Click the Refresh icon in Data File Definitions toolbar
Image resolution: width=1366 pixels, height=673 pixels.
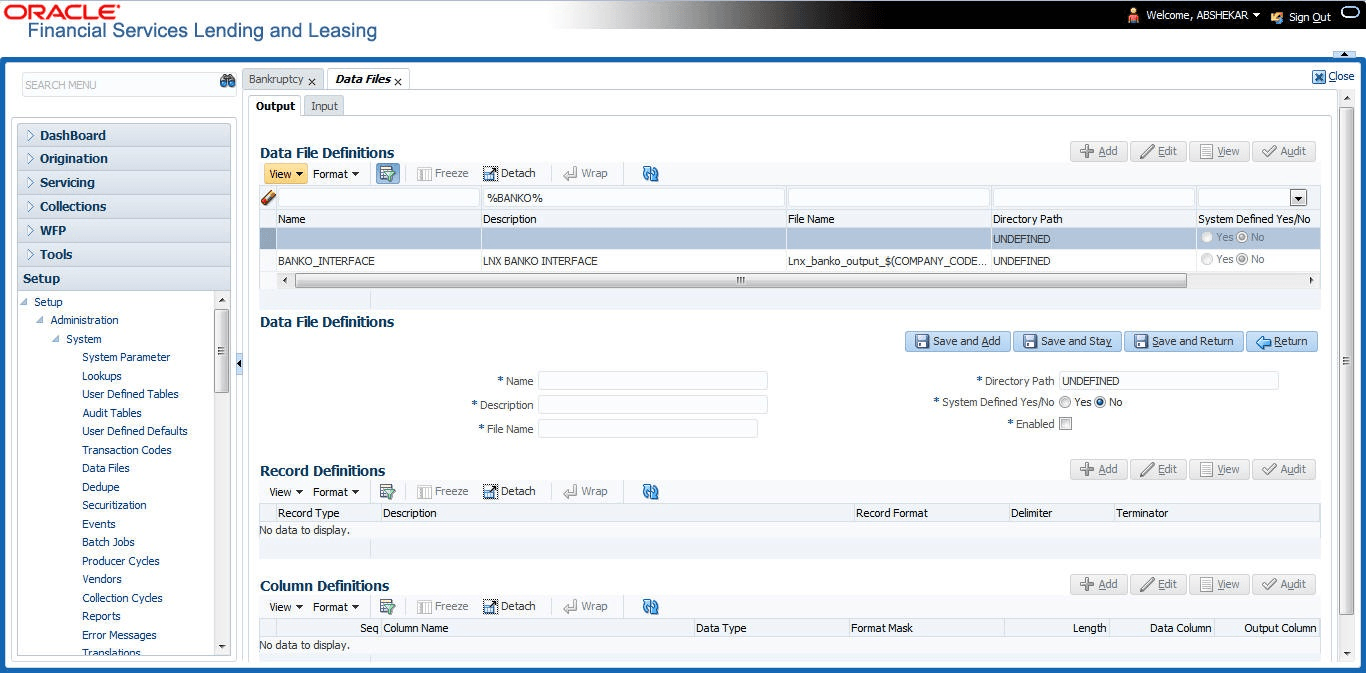pyautogui.click(x=651, y=174)
